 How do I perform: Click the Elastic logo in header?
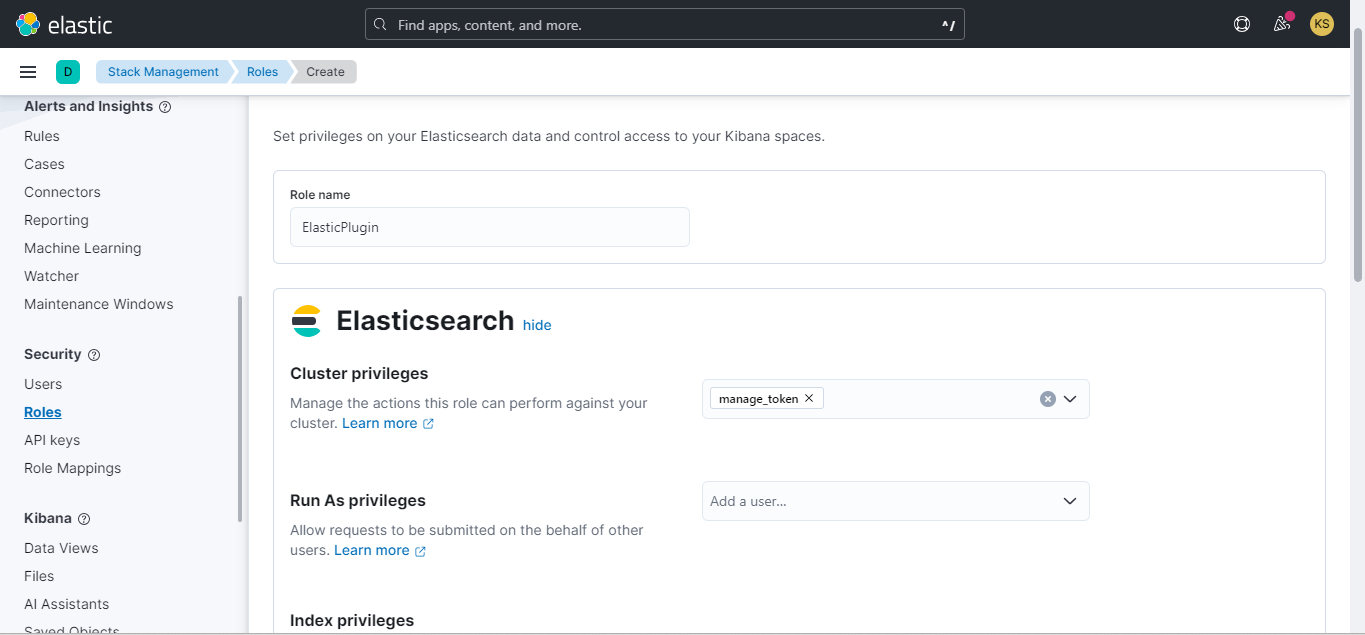(64, 24)
